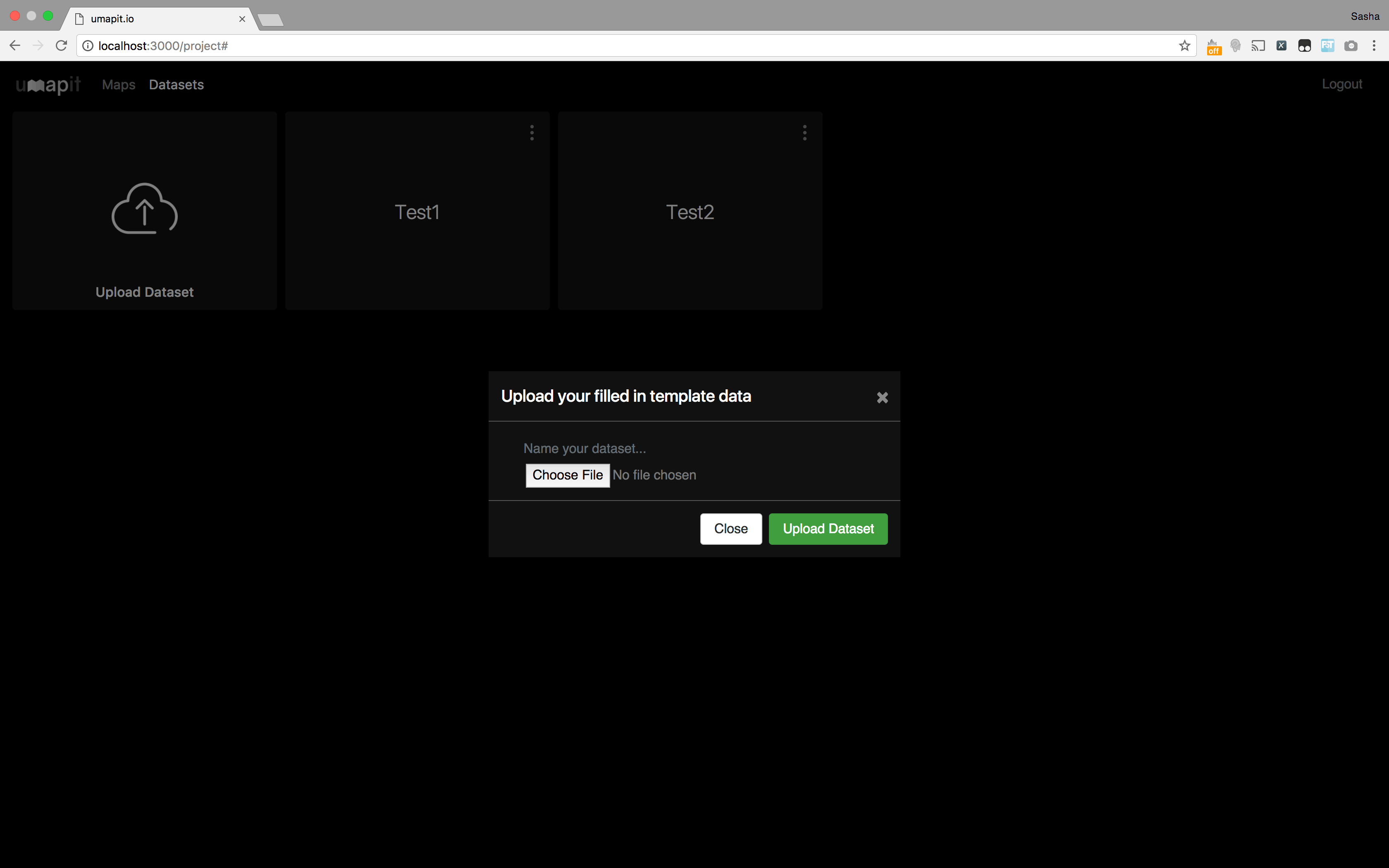The height and width of the screenshot is (868, 1389).
Task: Click the umapit logo
Action: (x=48, y=85)
